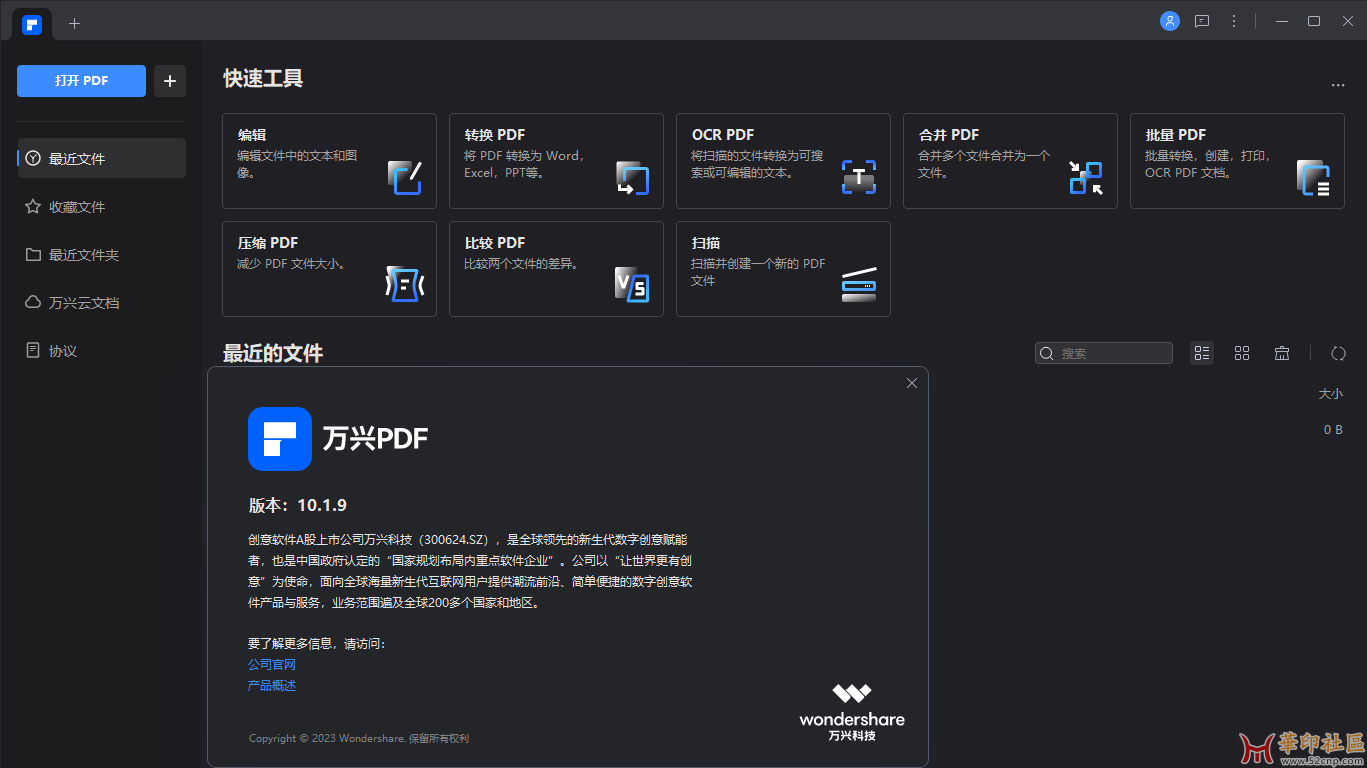Click the clear recent files icon

tap(1282, 353)
